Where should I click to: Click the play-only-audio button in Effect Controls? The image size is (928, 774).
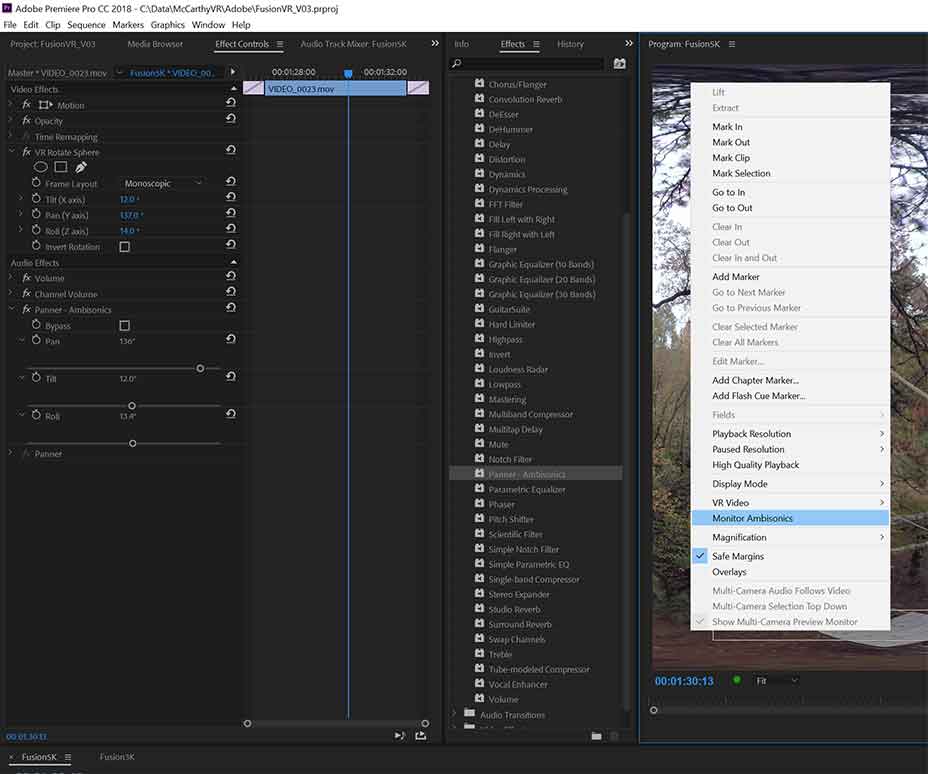tap(400, 736)
